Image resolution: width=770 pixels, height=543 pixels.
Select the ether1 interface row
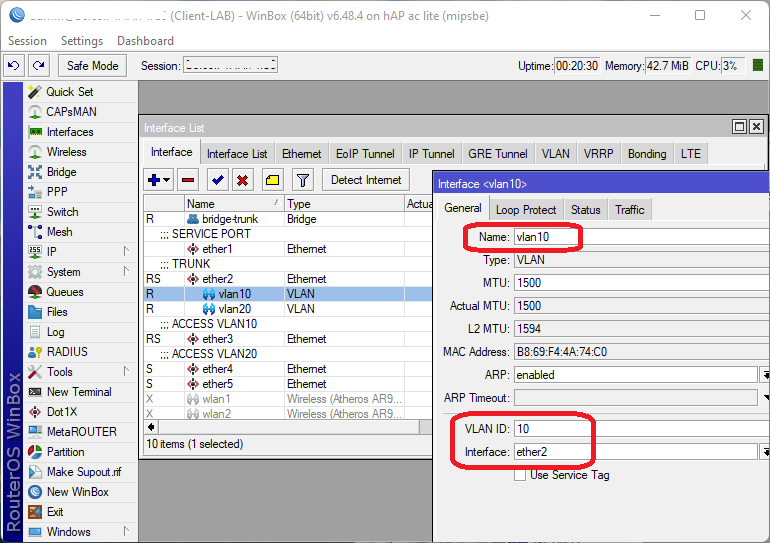coord(288,249)
